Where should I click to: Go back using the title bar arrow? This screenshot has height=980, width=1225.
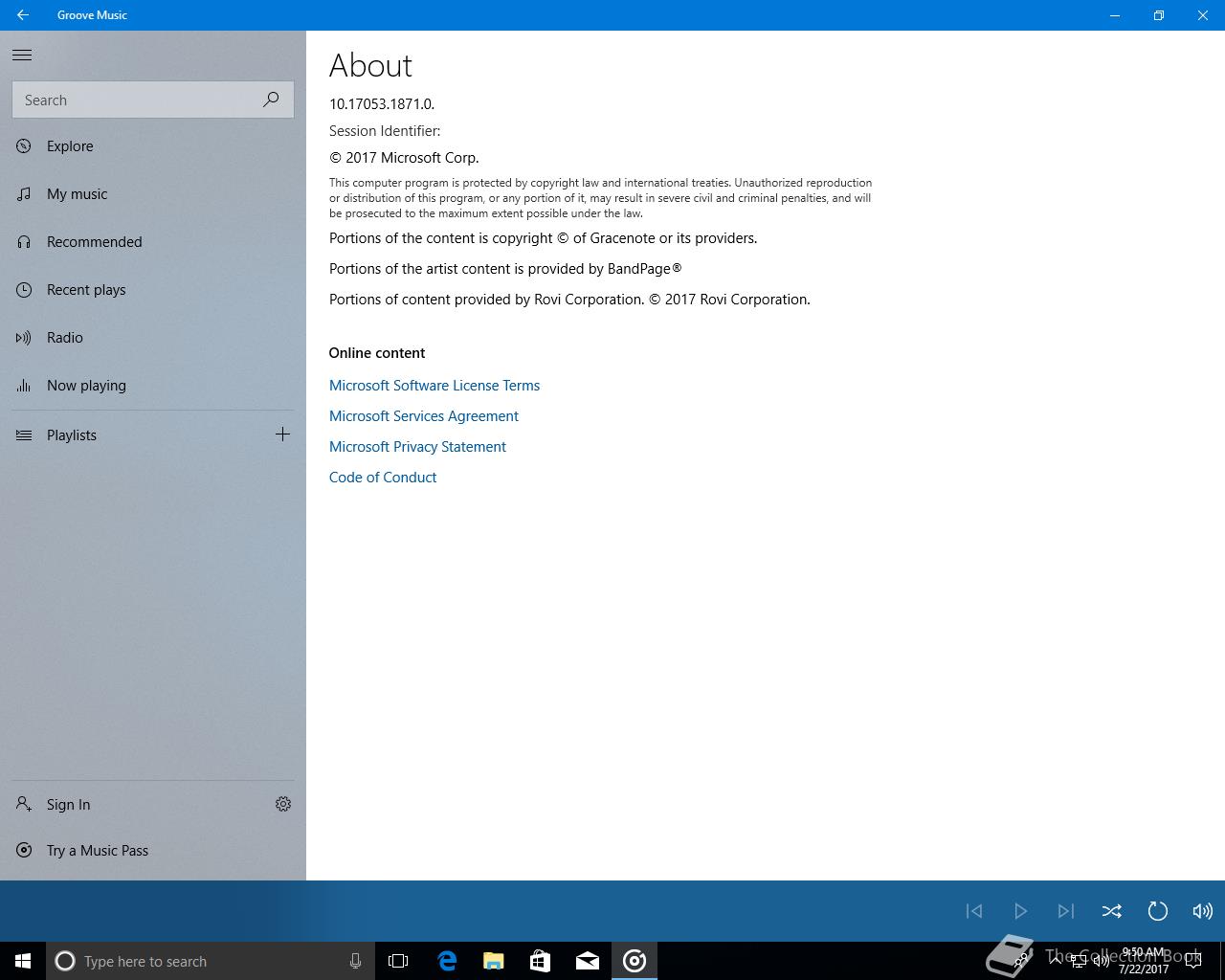[23, 15]
